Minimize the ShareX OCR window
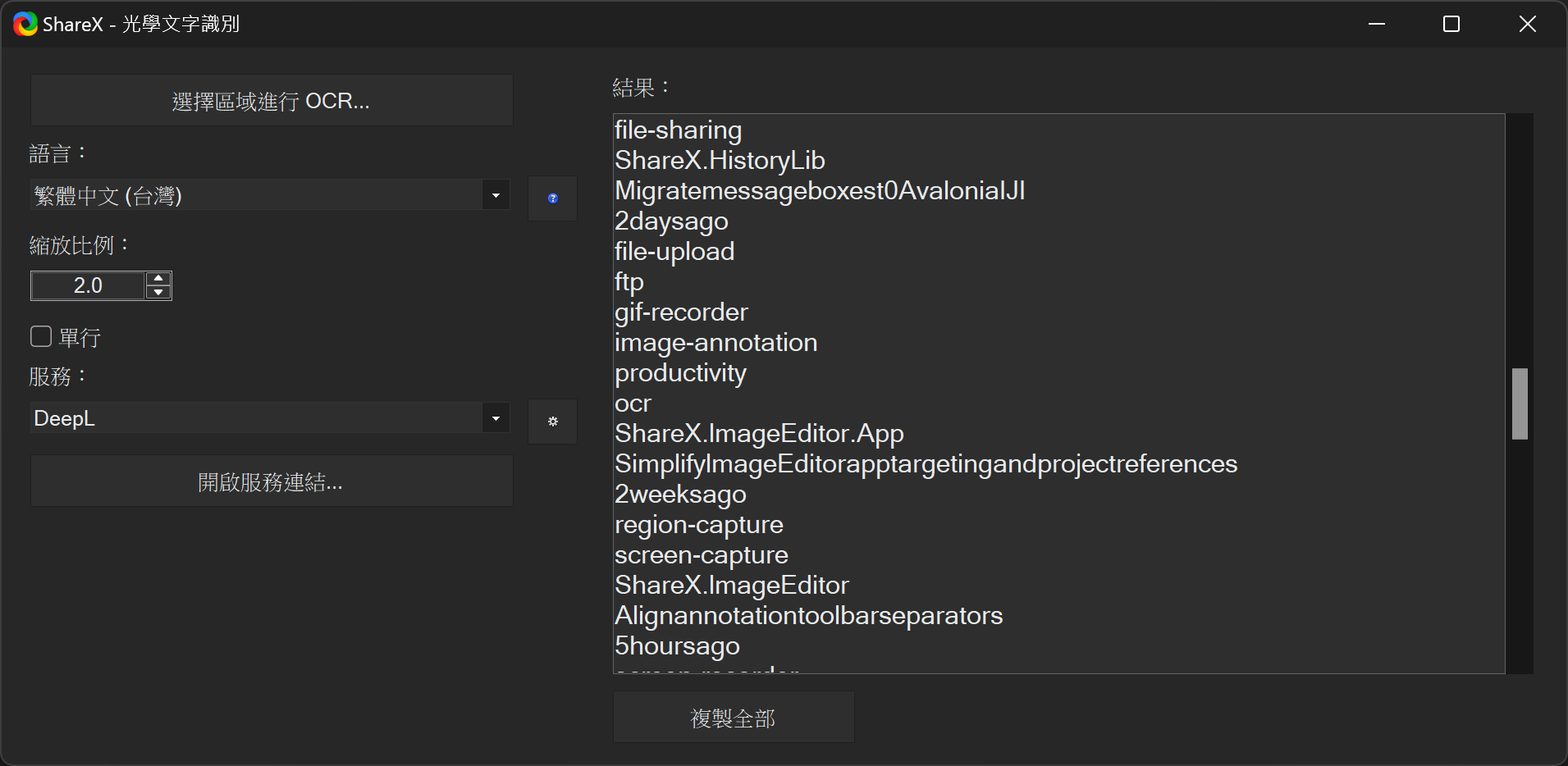This screenshot has width=1568, height=766. pos(1377,24)
